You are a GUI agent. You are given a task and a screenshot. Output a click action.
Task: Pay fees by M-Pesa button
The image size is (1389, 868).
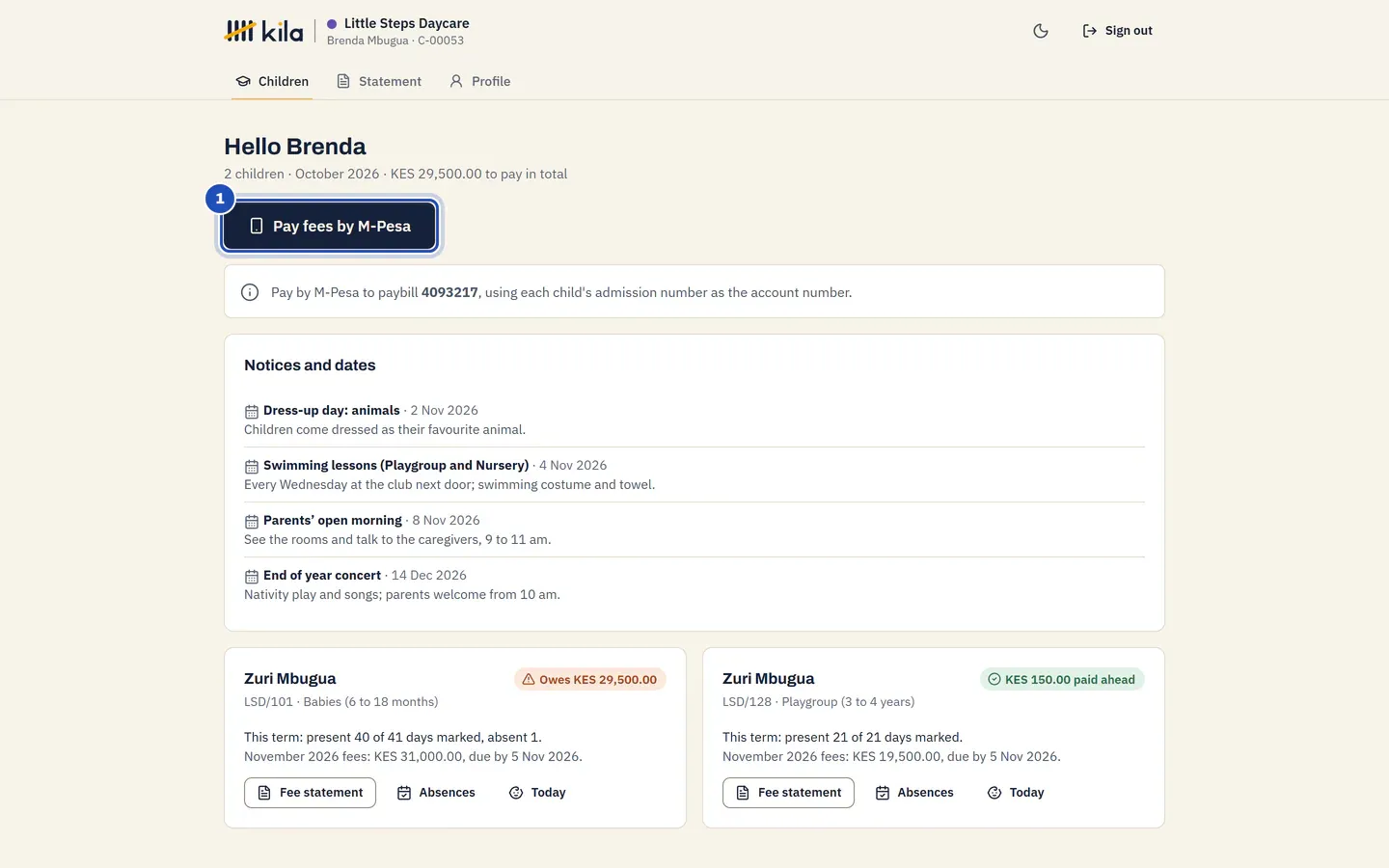[x=330, y=226]
